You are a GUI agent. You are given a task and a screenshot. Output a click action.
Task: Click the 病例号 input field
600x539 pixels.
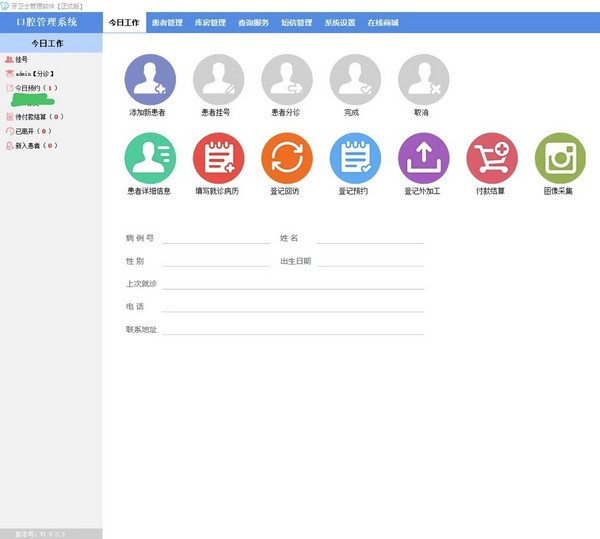pos(216,238)
